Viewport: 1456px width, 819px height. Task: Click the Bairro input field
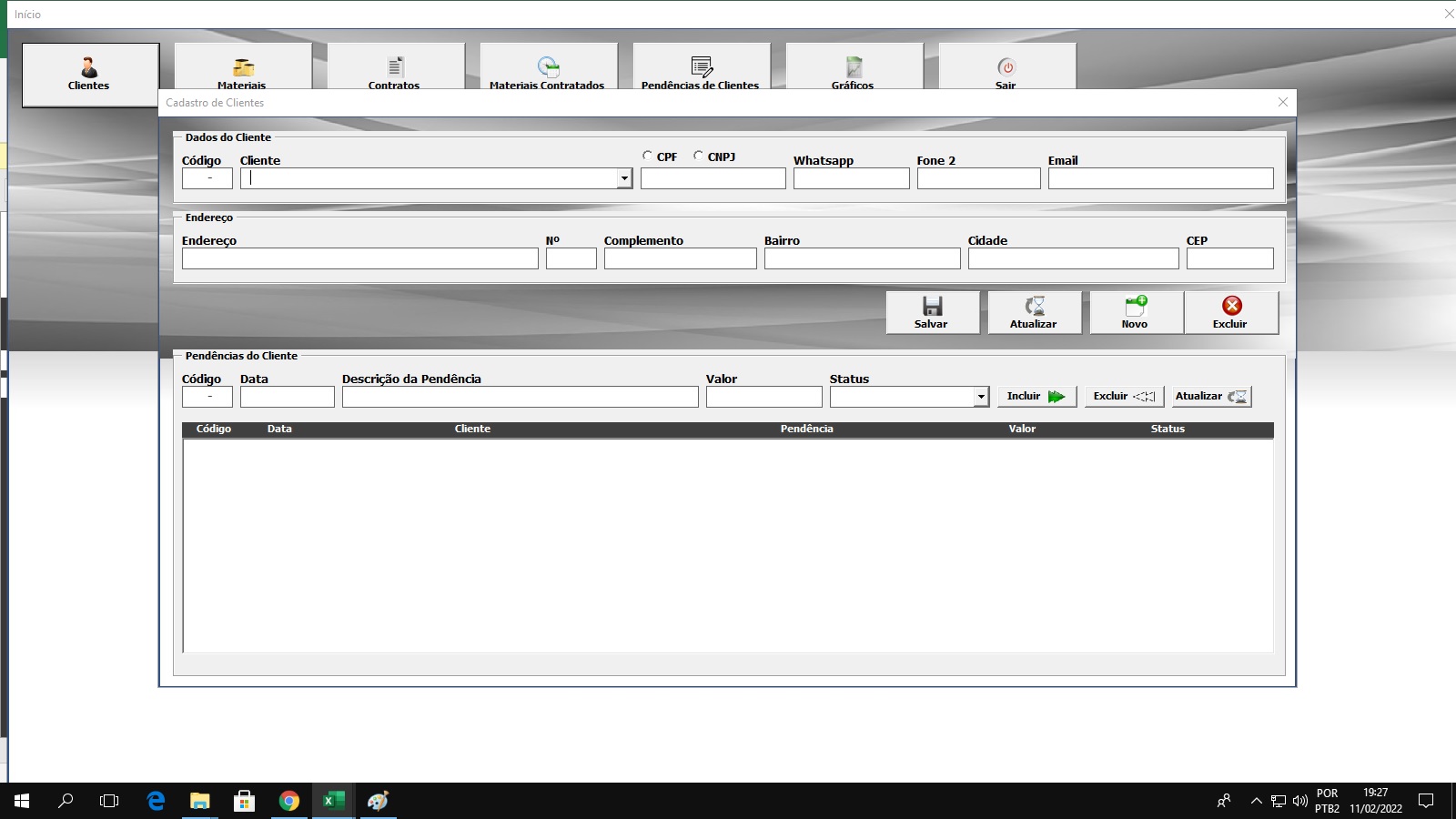pyautogui.click(x=862, y=258)
